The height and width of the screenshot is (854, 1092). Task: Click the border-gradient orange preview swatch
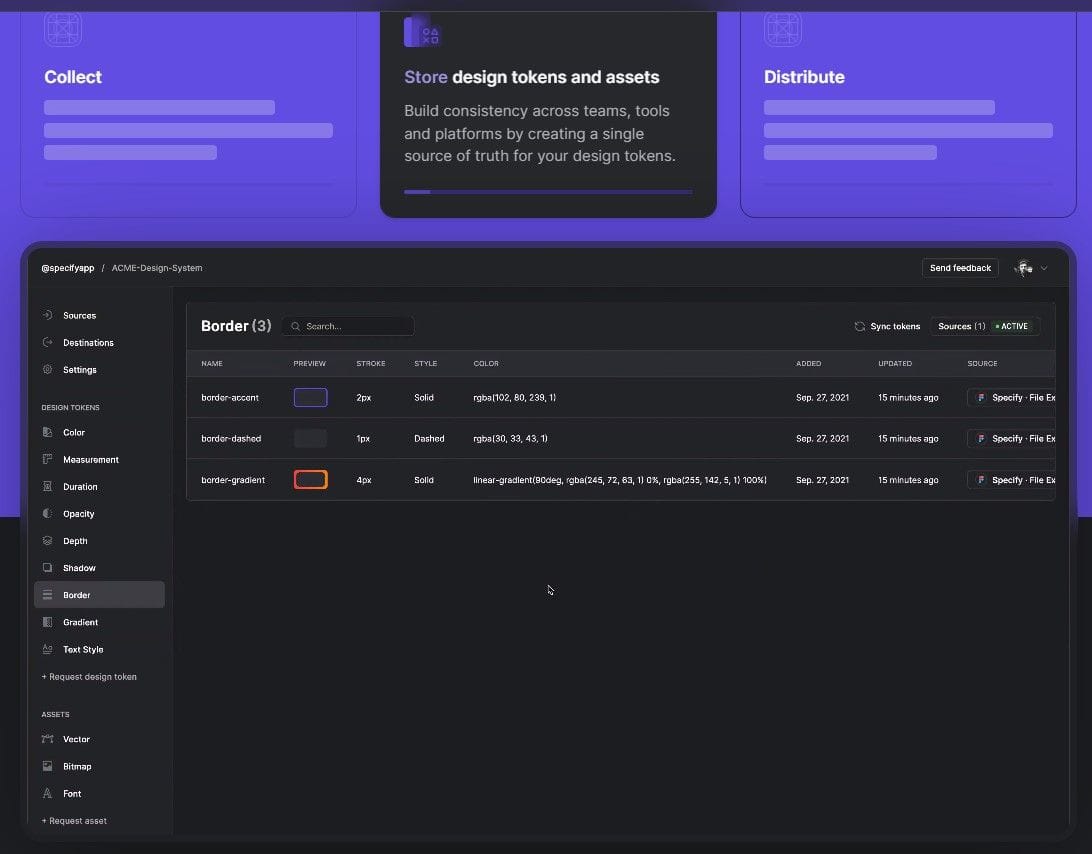point(310,479)
